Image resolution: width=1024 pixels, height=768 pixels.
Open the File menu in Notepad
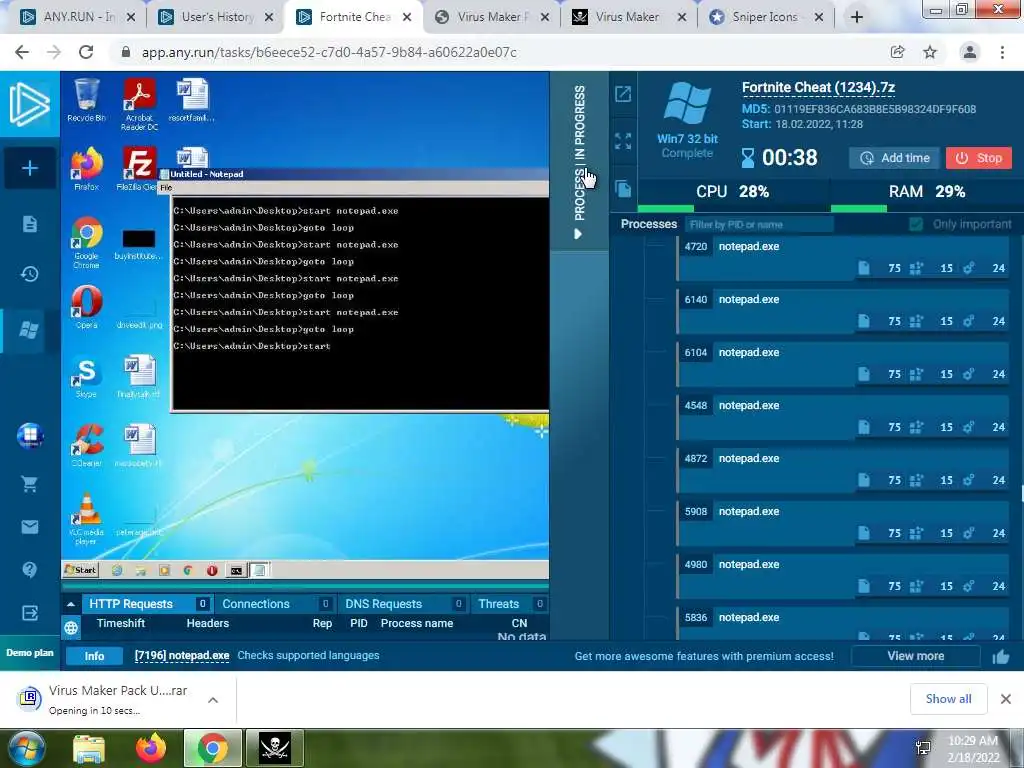point(167,187)
